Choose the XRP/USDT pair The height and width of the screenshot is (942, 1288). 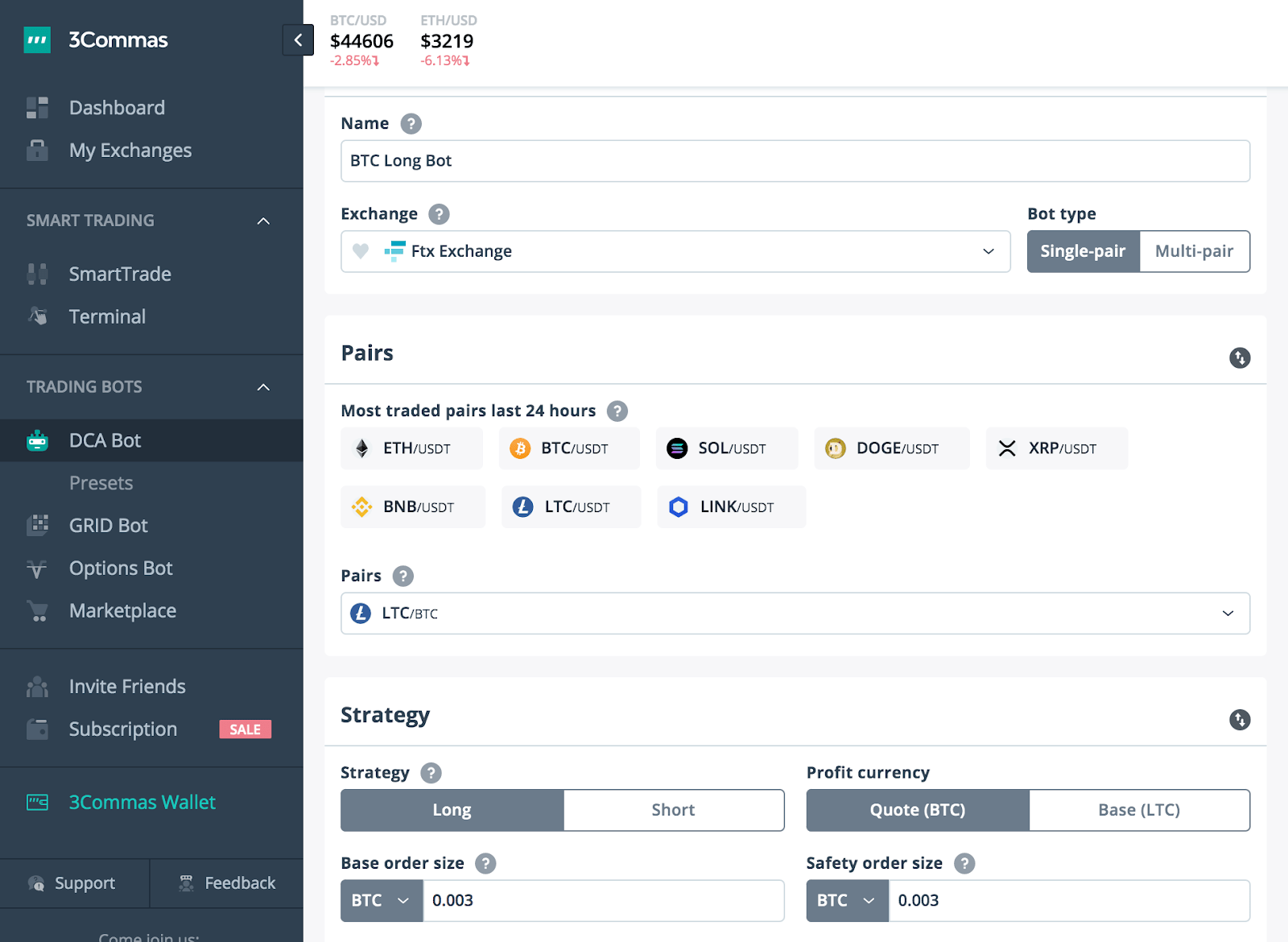point(1057,448)
